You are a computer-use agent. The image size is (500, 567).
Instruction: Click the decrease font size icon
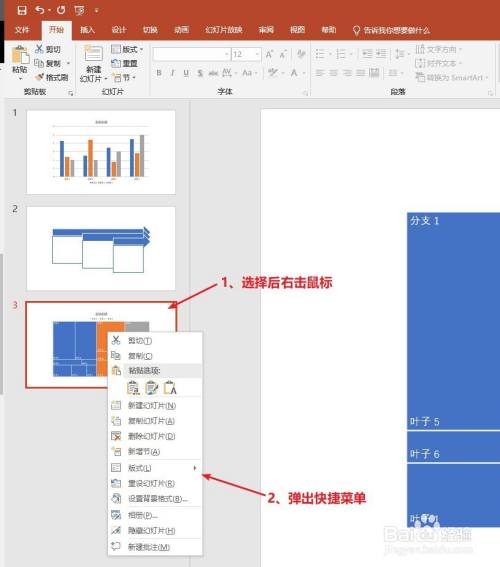[283, 54]
